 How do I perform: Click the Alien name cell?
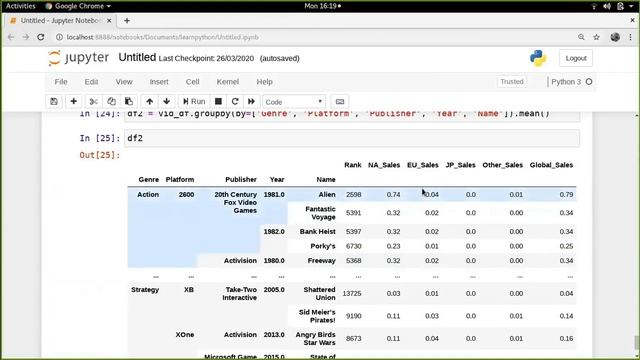(327, 195)
